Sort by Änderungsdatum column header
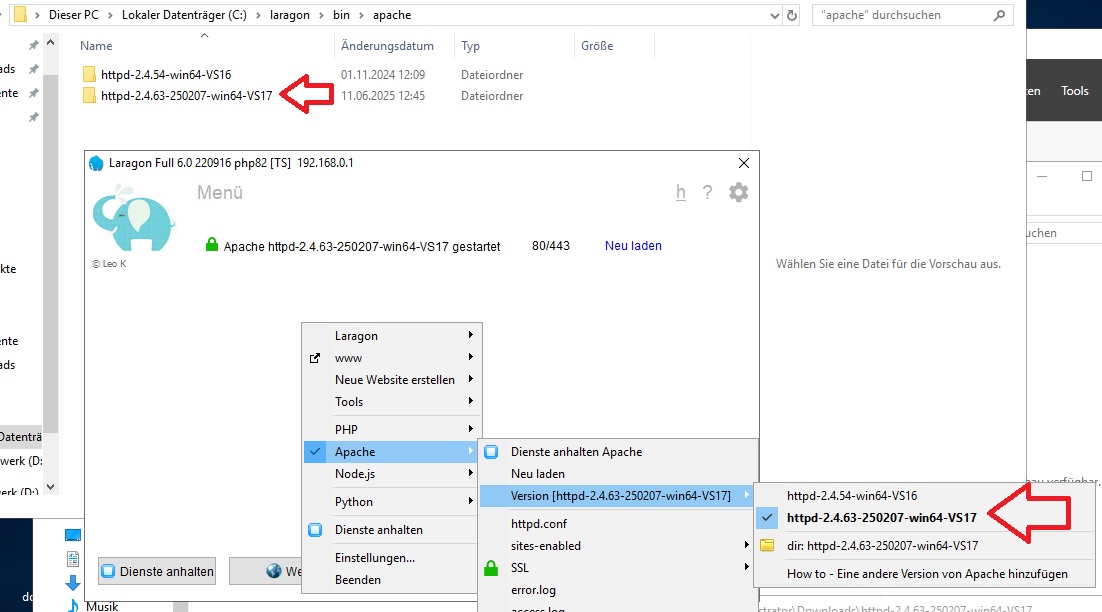The height and width of the screenshot is (612, 1102). tap(387, 46)
